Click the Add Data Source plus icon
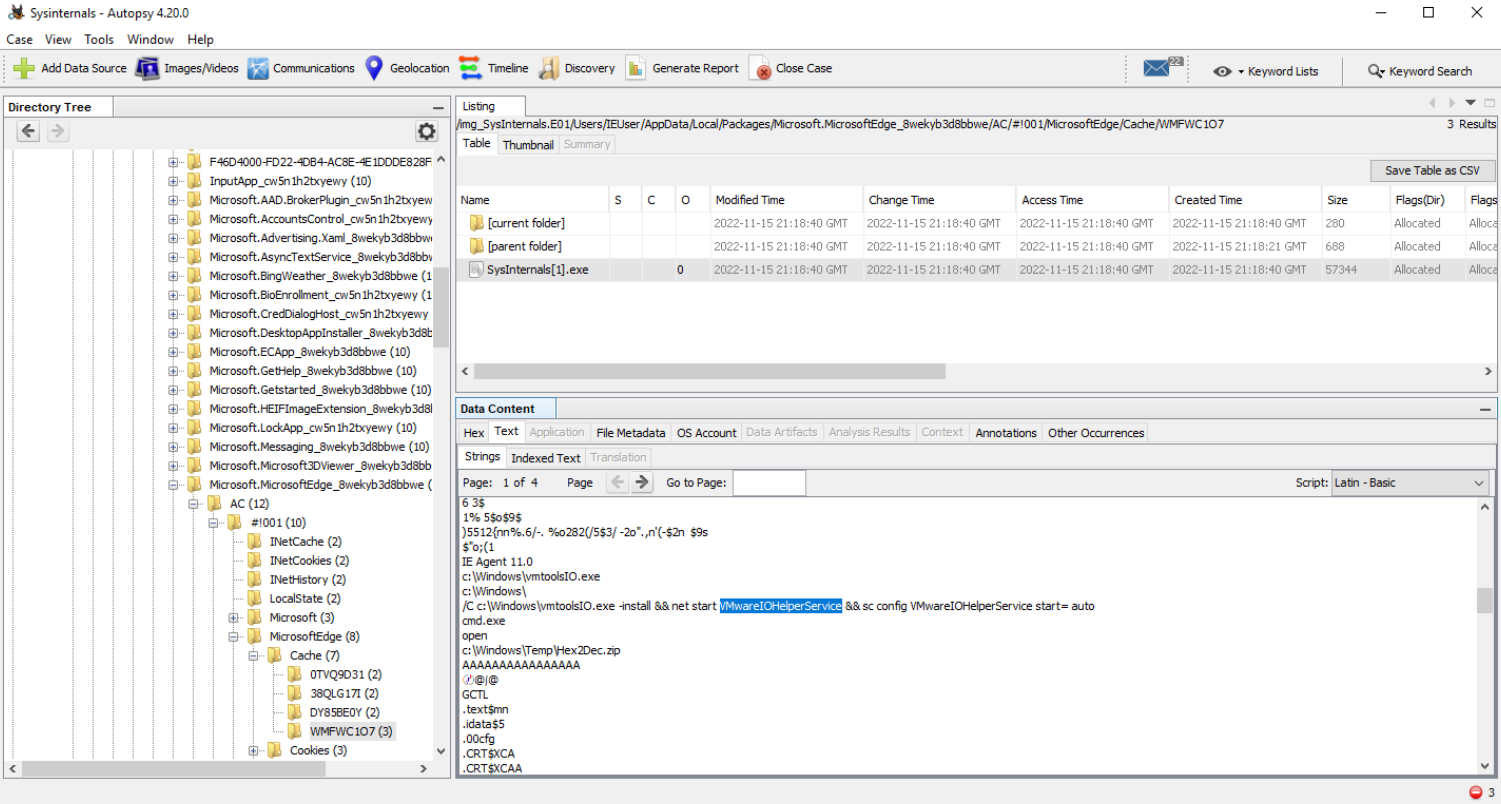Screen dimensions: 1501x804 (x=24, y=68)
